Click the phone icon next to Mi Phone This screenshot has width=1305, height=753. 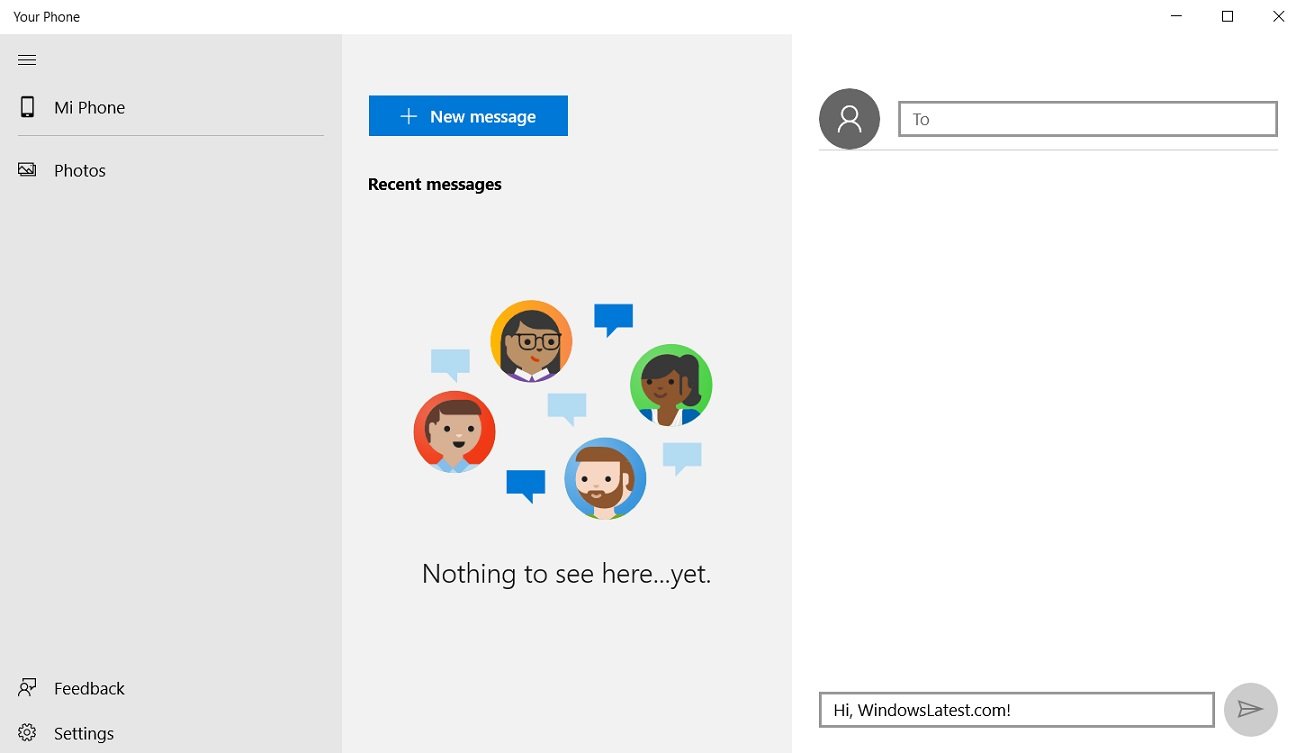26,107
